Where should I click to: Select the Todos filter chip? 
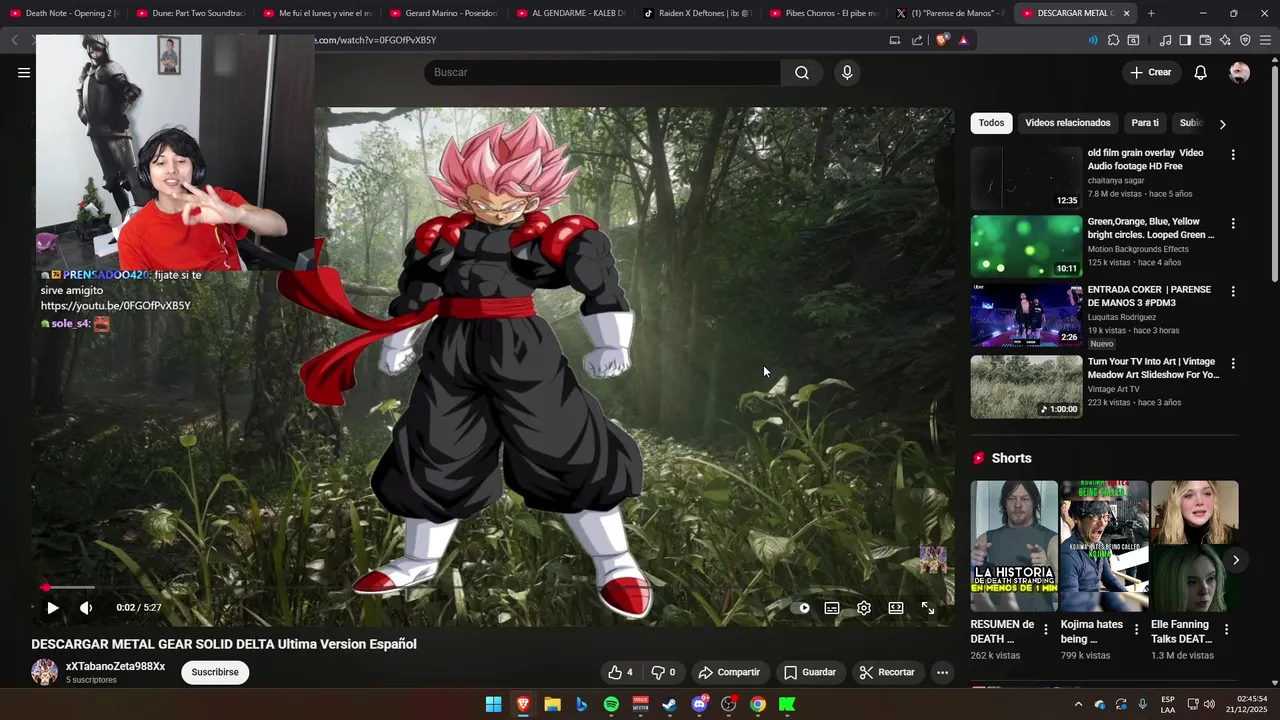click(x=991, y=123)
